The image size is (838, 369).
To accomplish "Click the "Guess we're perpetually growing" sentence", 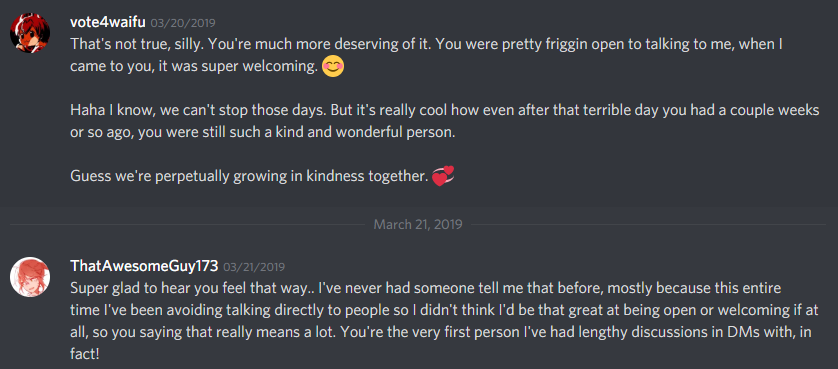I will pos(249,176).
